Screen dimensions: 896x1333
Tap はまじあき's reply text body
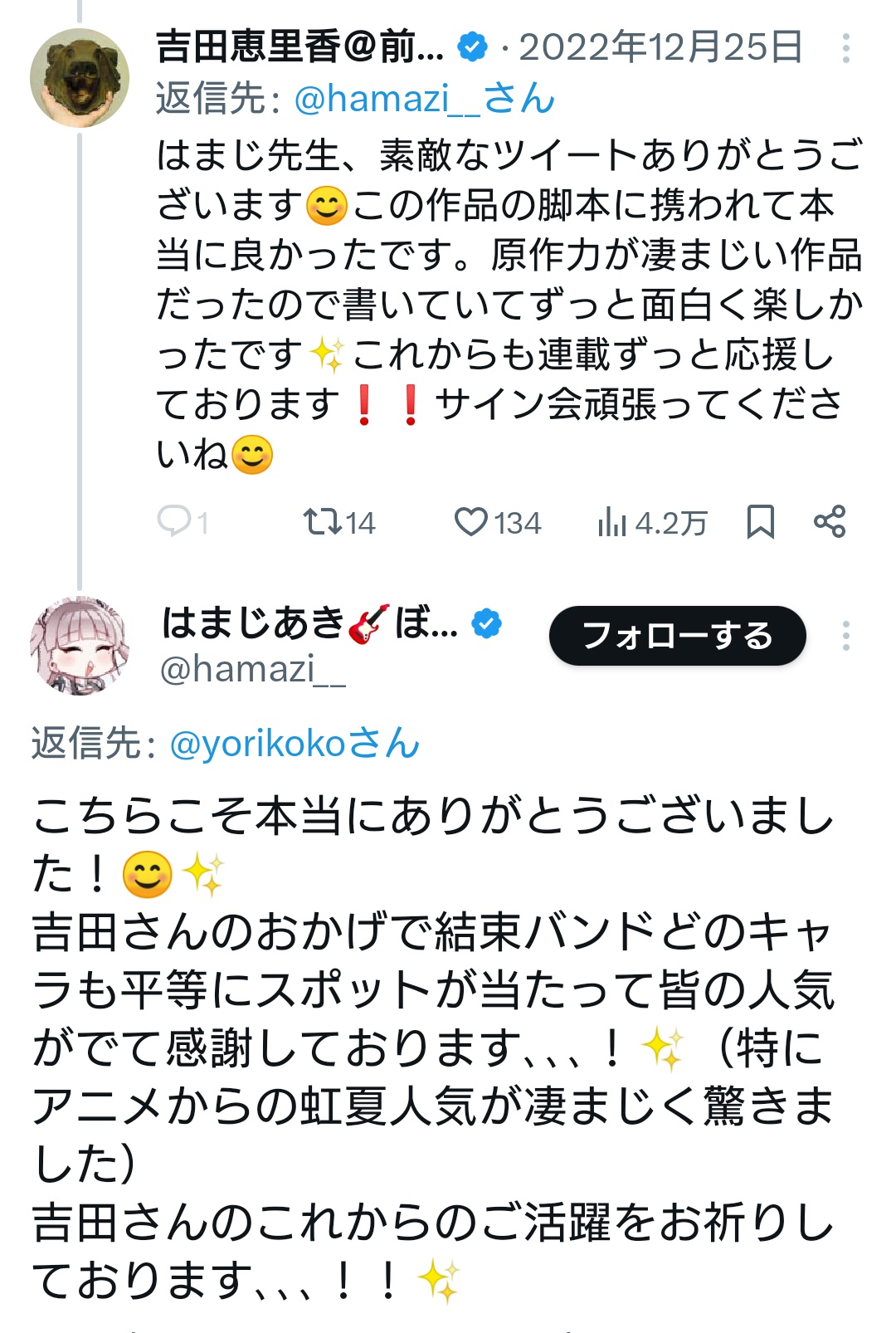pyautogui.click(x=431, y=1046)
